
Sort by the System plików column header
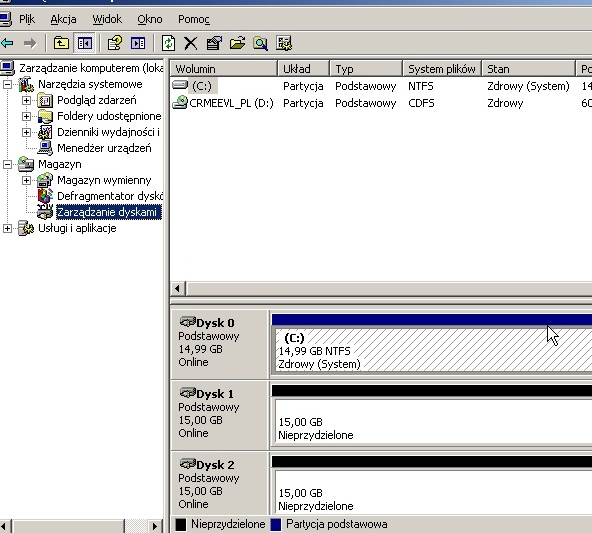442,69
